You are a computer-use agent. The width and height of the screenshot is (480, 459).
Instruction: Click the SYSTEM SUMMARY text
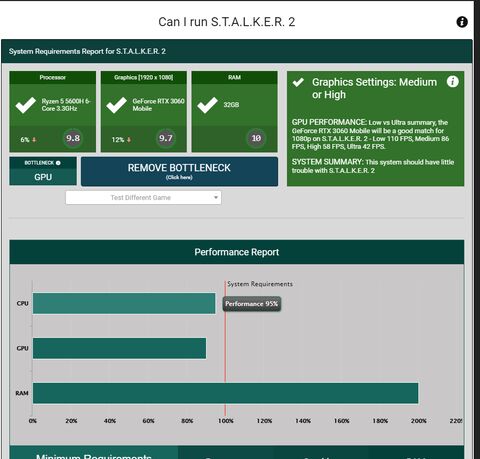pos(373,166)
